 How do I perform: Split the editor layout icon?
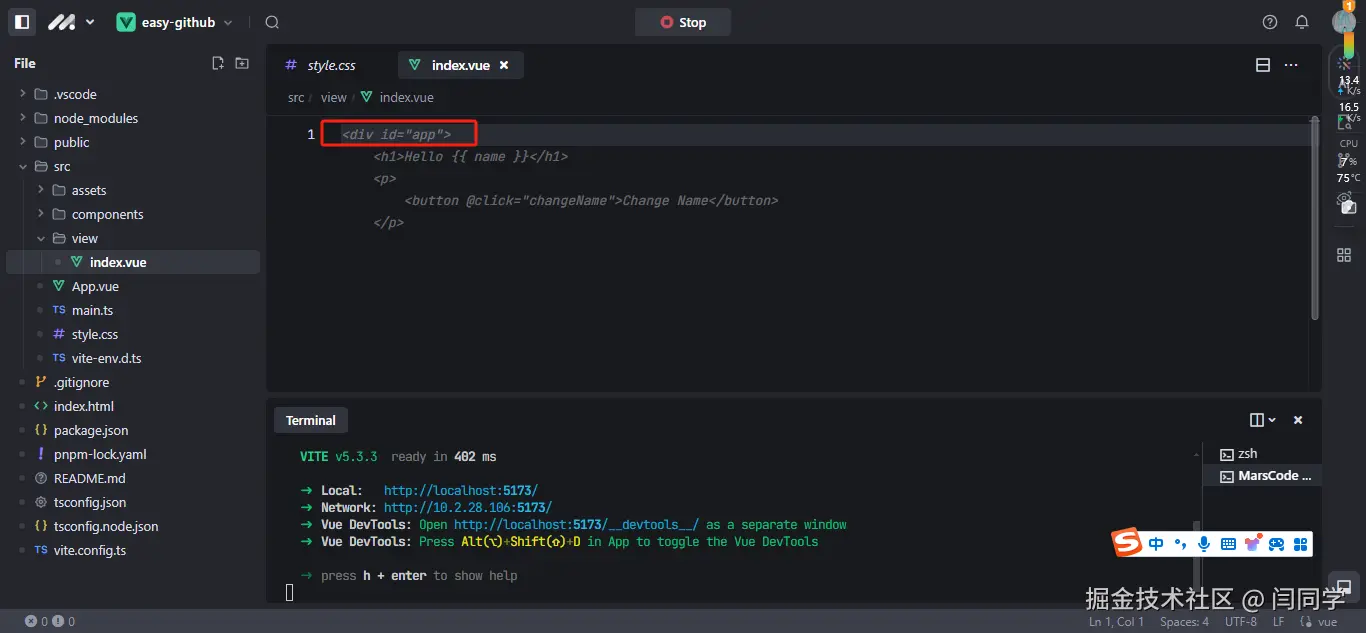(x=1263, y=65)
